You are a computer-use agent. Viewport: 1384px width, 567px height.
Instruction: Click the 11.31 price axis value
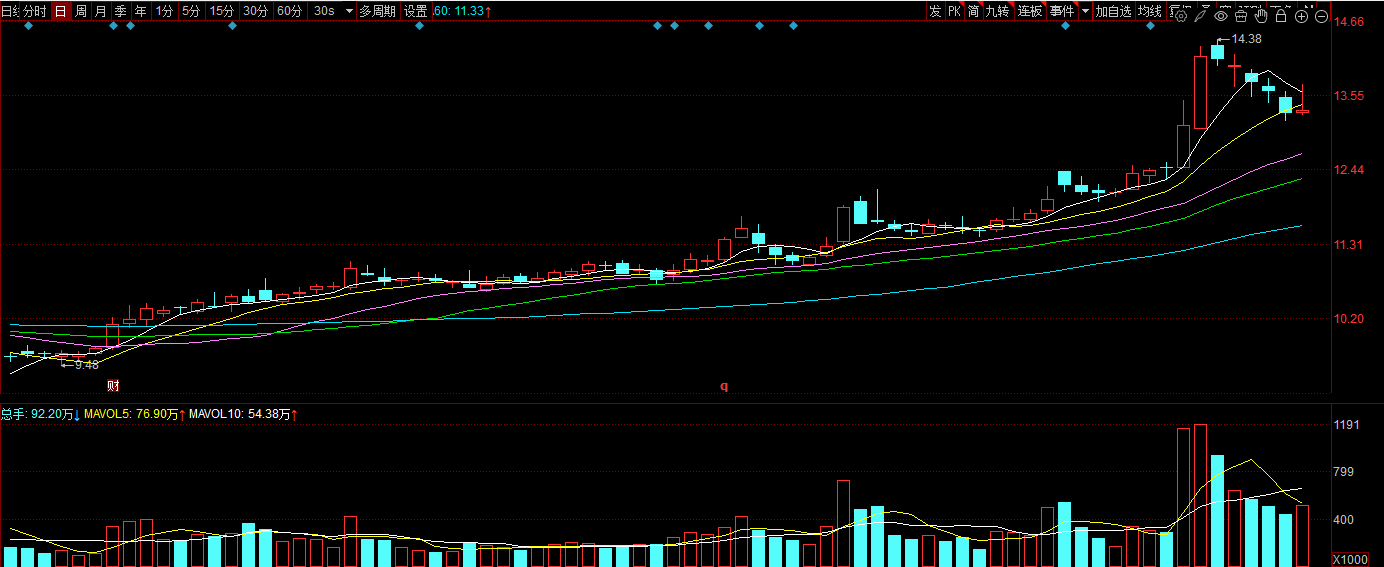(1350, 244)
